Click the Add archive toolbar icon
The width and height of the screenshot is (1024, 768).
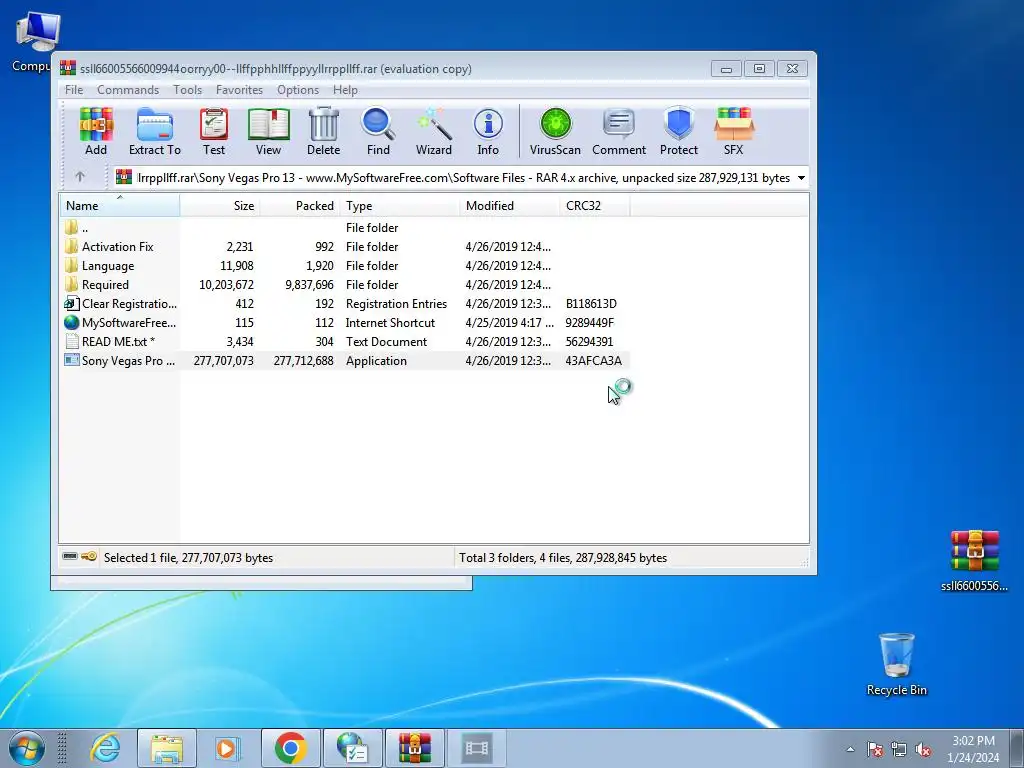96,131
